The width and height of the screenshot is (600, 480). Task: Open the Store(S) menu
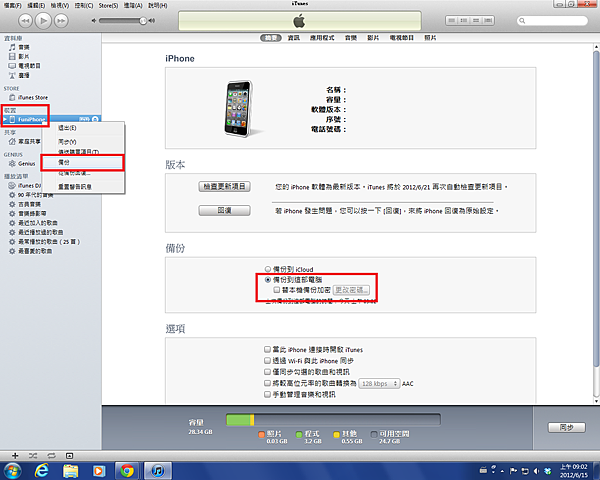click(108, 6)
